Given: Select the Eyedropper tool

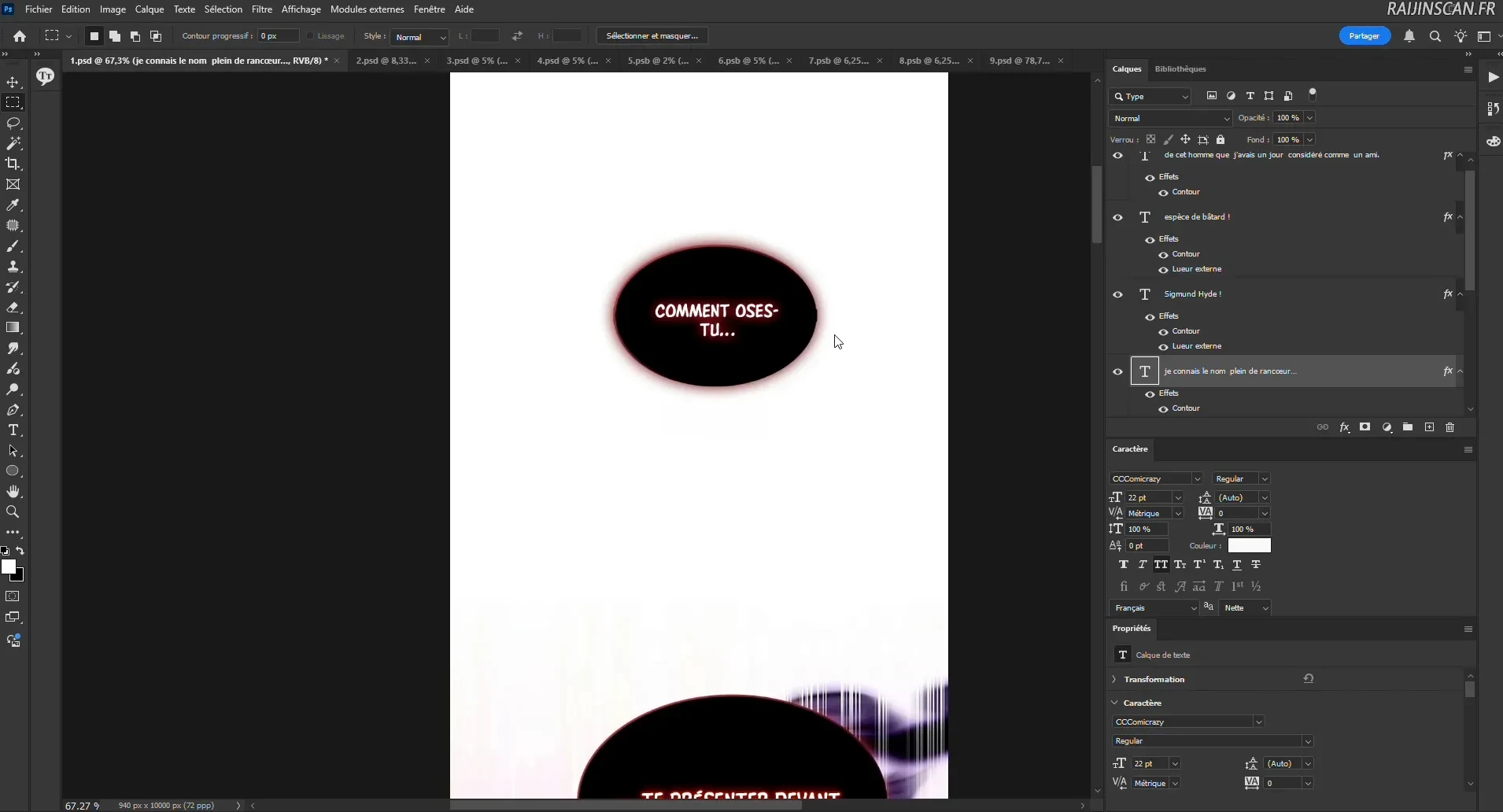Looking at the screenshot, I should point(13,205).
